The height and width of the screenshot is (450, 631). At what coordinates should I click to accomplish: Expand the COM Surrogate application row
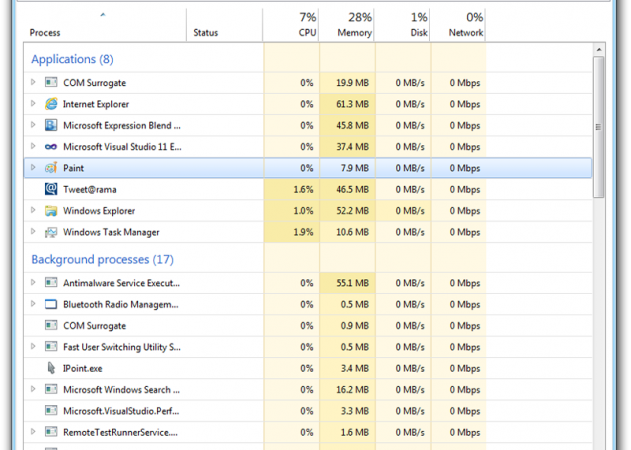click(x=33, y=83)
